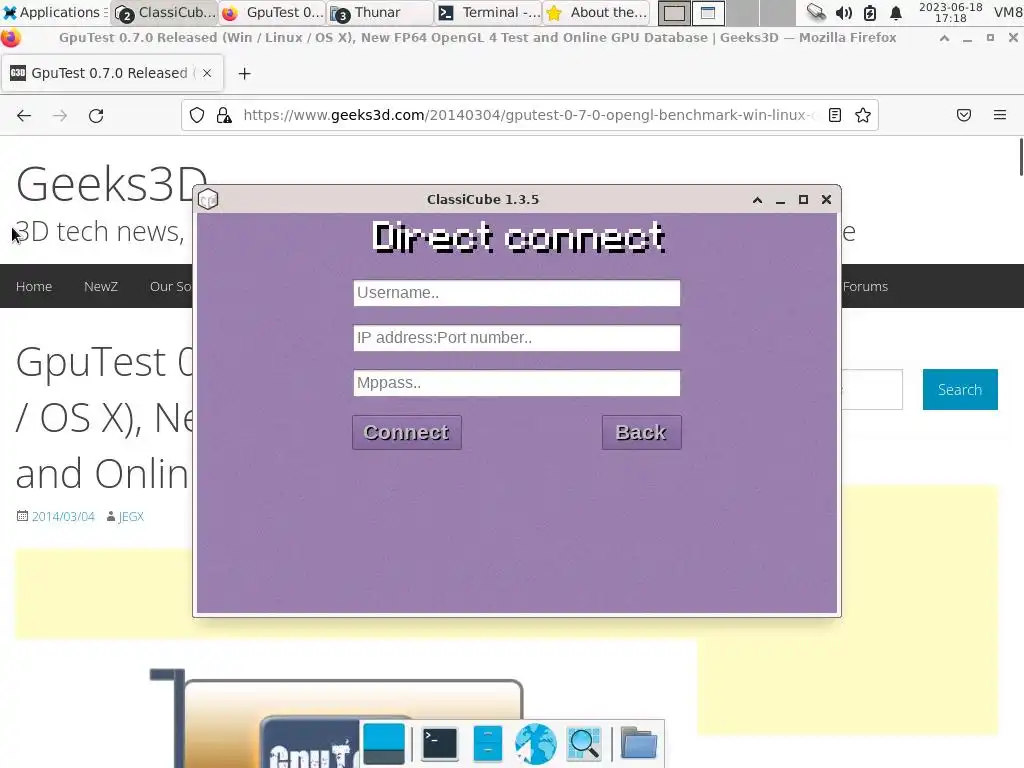Screen dimensions: 1024x768
Task: Click Firefox forward arrow
Action: click(60, 116)
